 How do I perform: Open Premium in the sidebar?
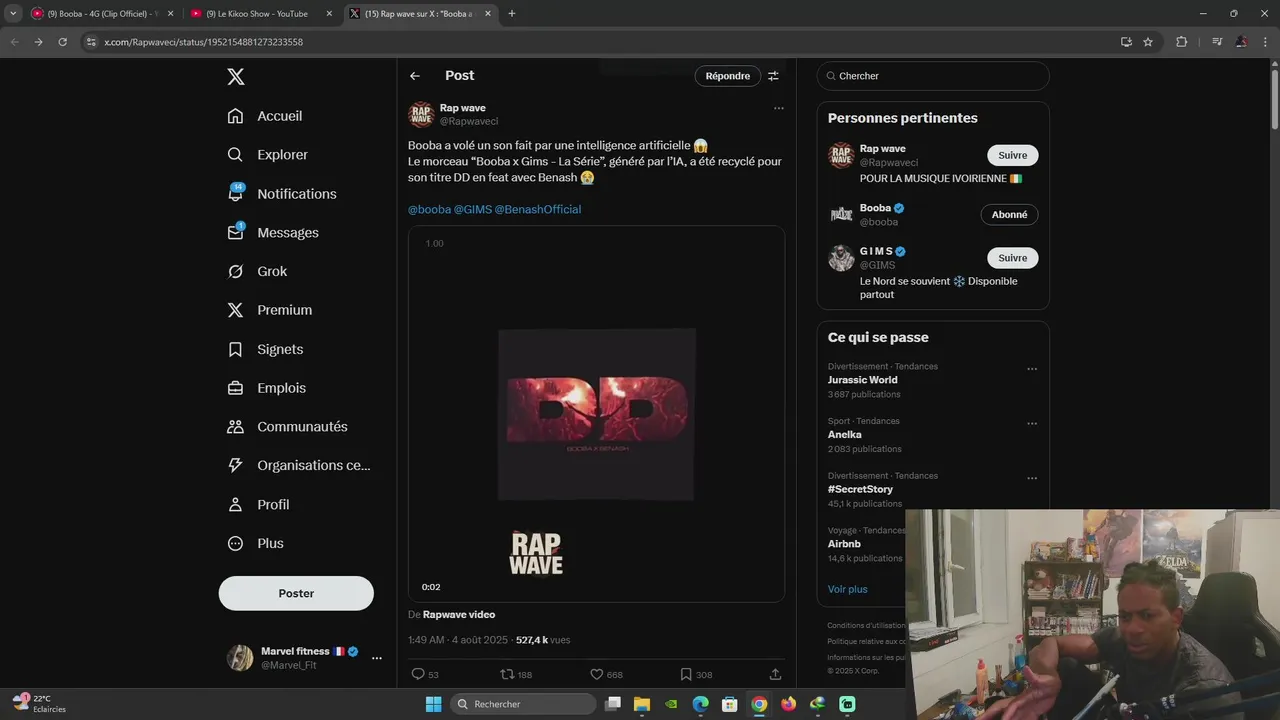pos(270,310)
